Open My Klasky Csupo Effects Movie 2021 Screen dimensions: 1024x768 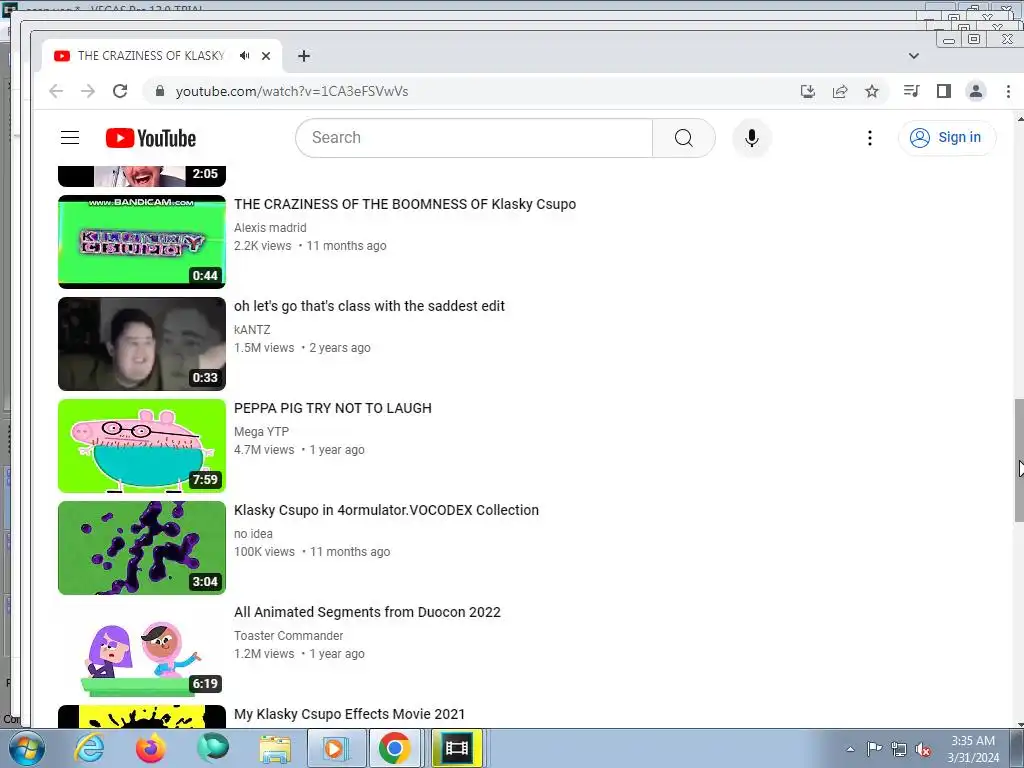[349, 714]
